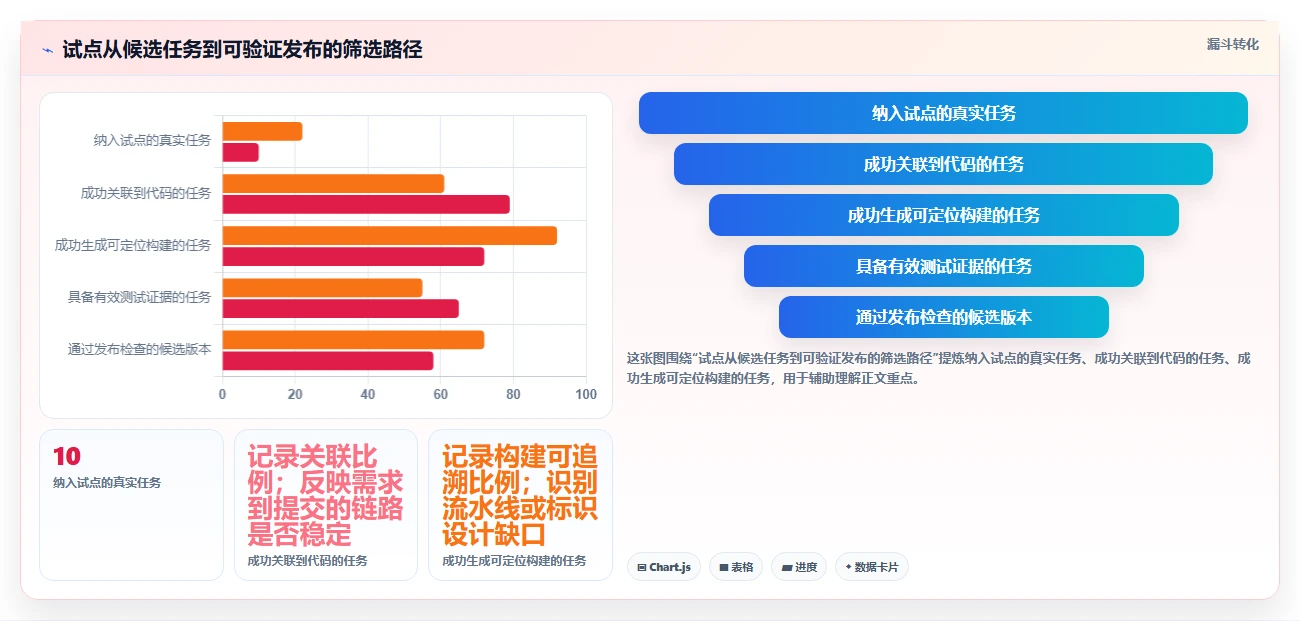Click the red bar for 纳入试点的真实任务
Viewport: 1300px width, 621px height.
click(x=240, y=152)
